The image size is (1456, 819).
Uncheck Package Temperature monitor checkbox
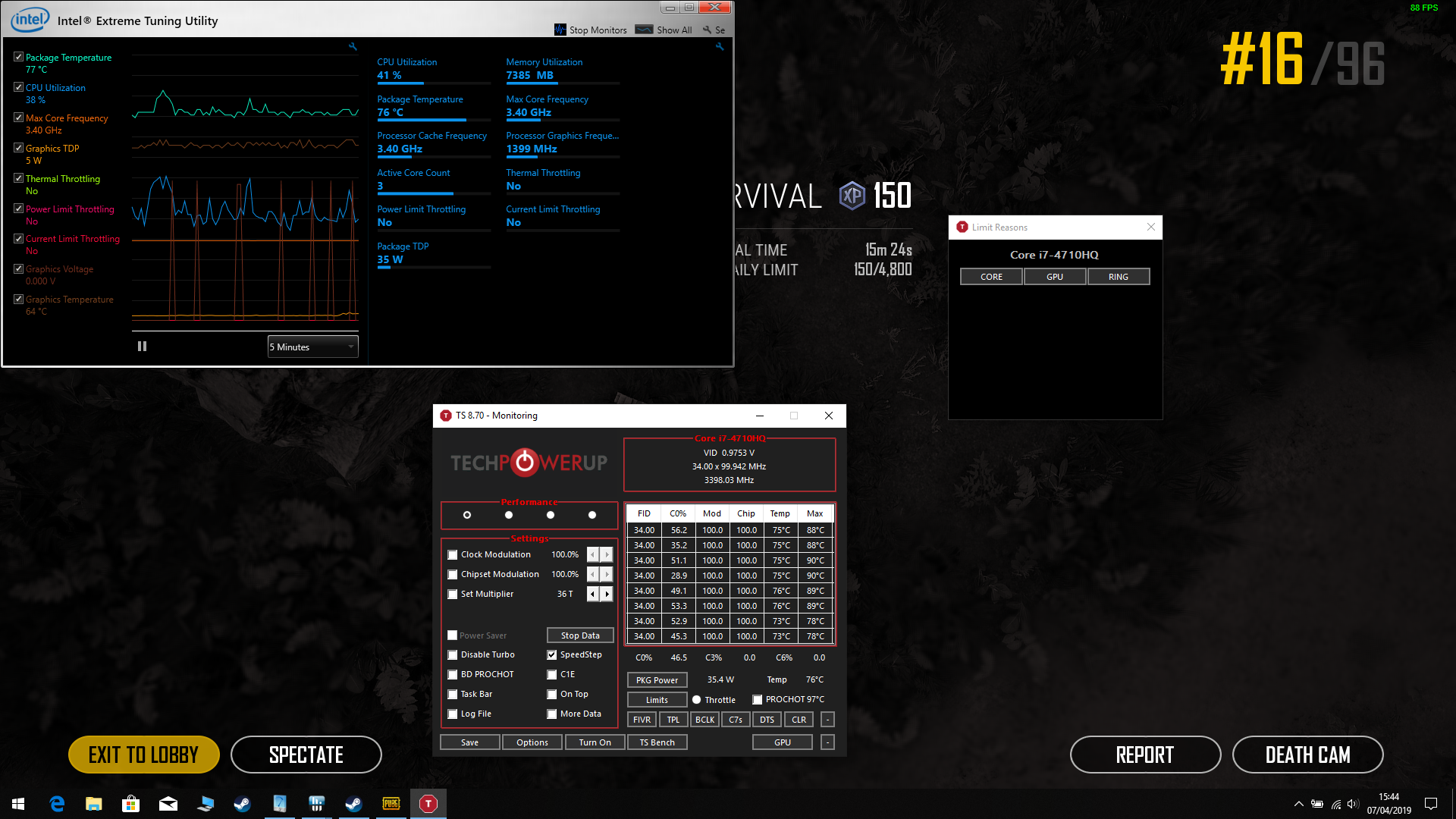point(18,57)
